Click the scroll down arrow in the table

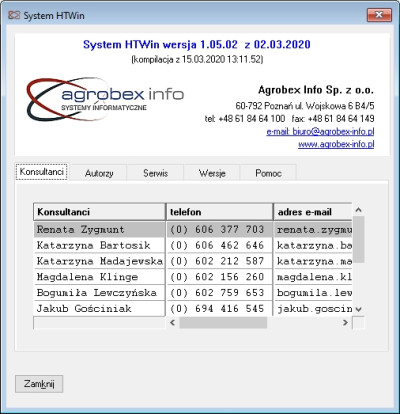[x=358, y=309]
